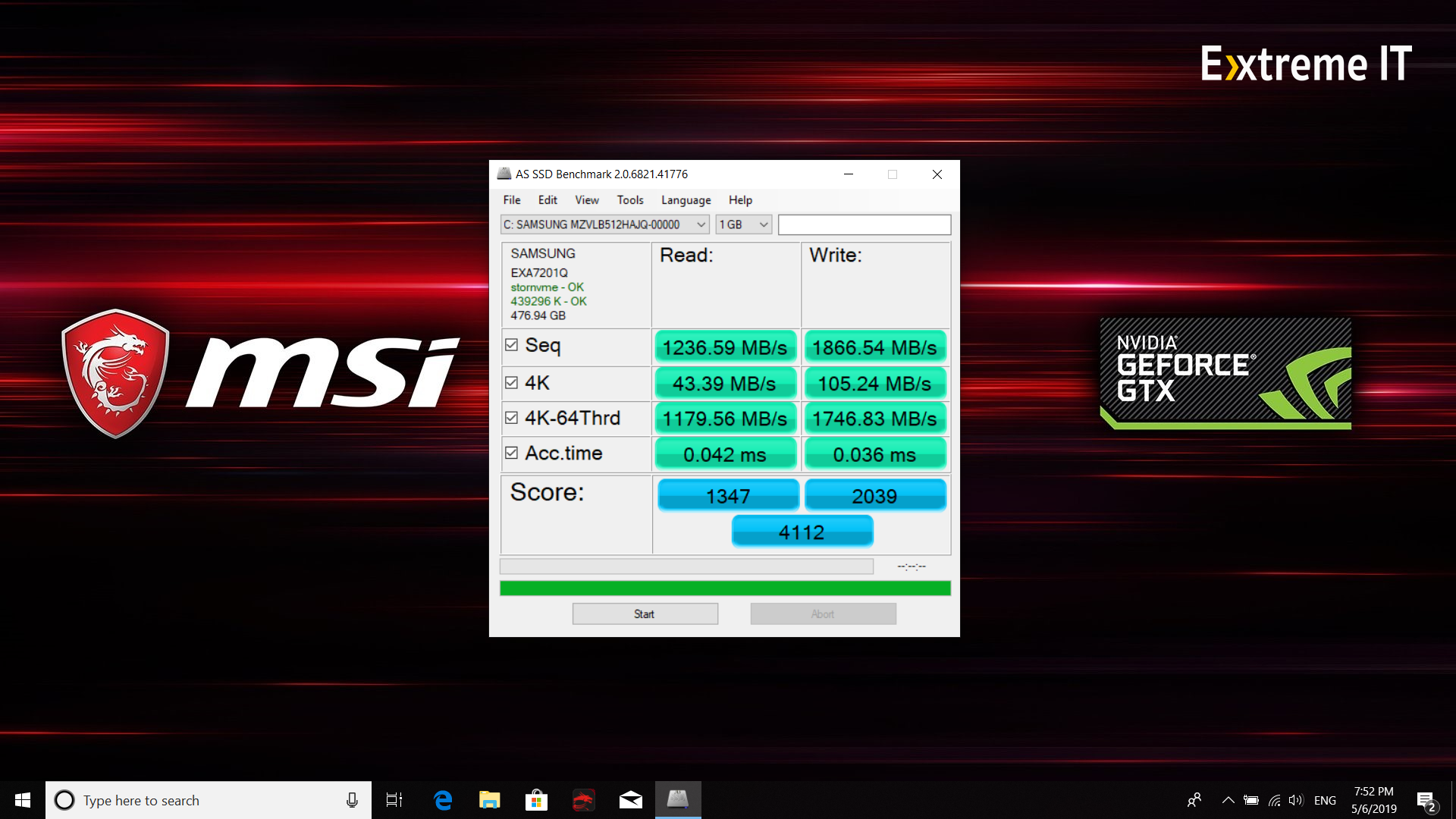Click the total score 4112
This screenshot has width=1456, height=819.
pos(802,532)
